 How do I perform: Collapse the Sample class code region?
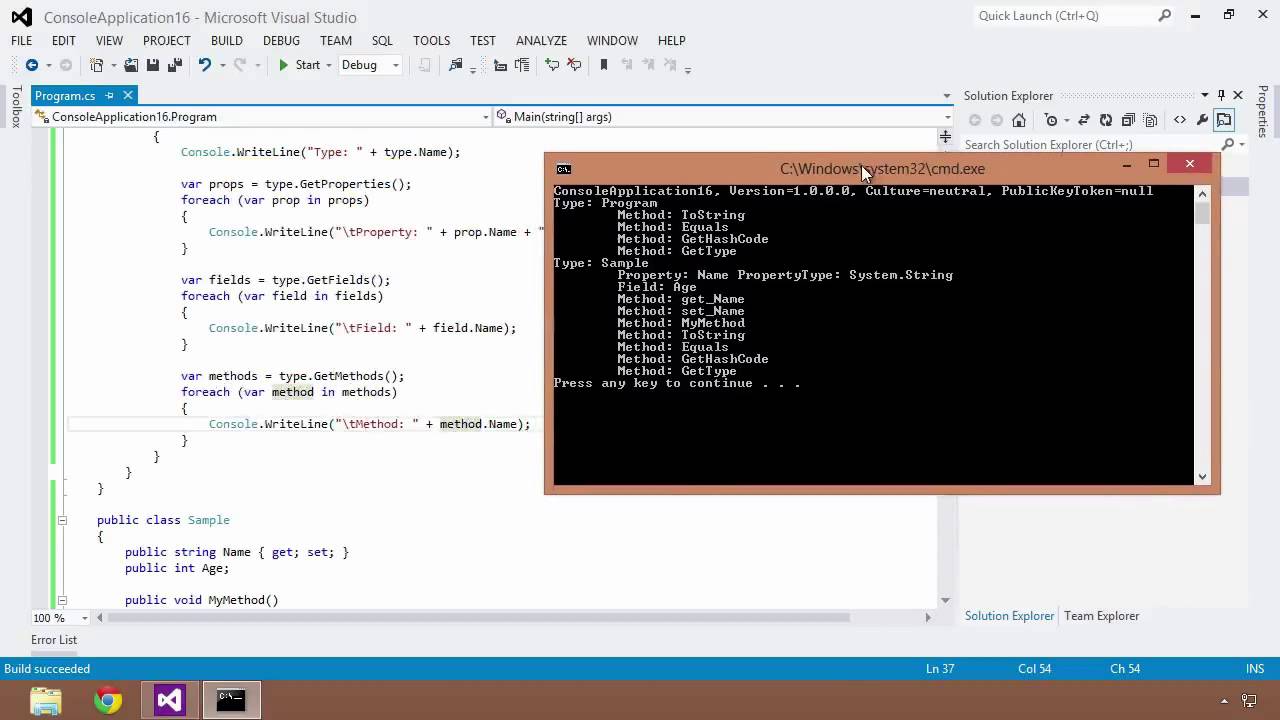click(x=62, y=520)
